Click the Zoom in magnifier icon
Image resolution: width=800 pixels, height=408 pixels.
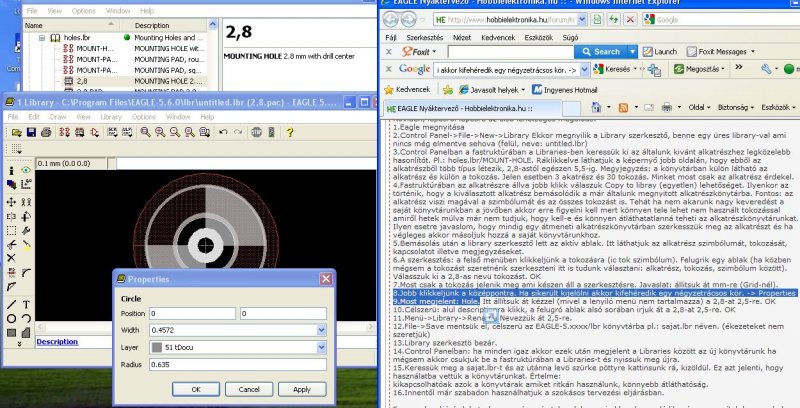click(160, 133)
